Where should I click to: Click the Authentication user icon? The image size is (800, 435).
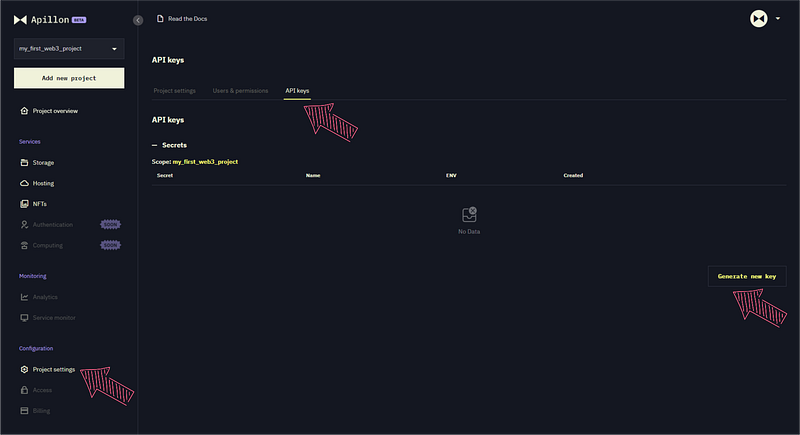[24, 224]
